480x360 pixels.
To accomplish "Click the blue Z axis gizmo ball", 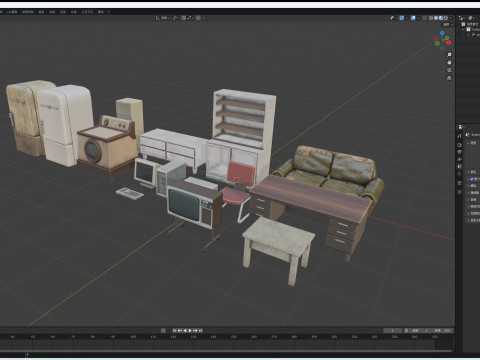I will 442,33.
